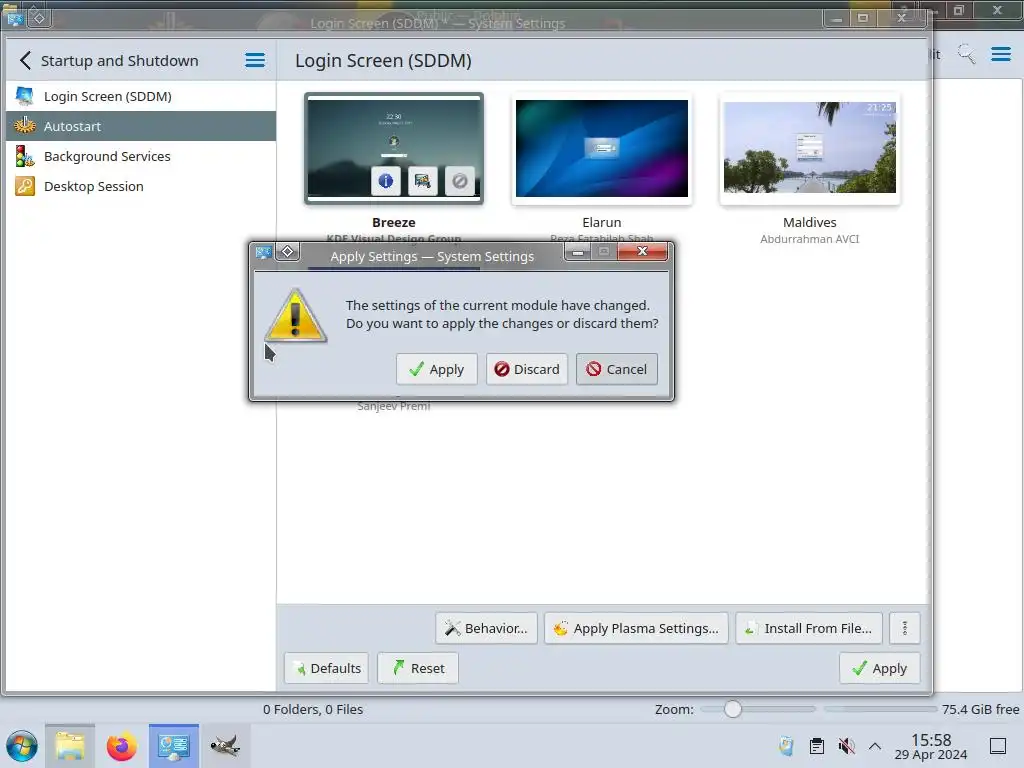Click the dialog window menu icon
Image resolution: width=1024 pixels, height=768 pixels.
coord(264,252)
